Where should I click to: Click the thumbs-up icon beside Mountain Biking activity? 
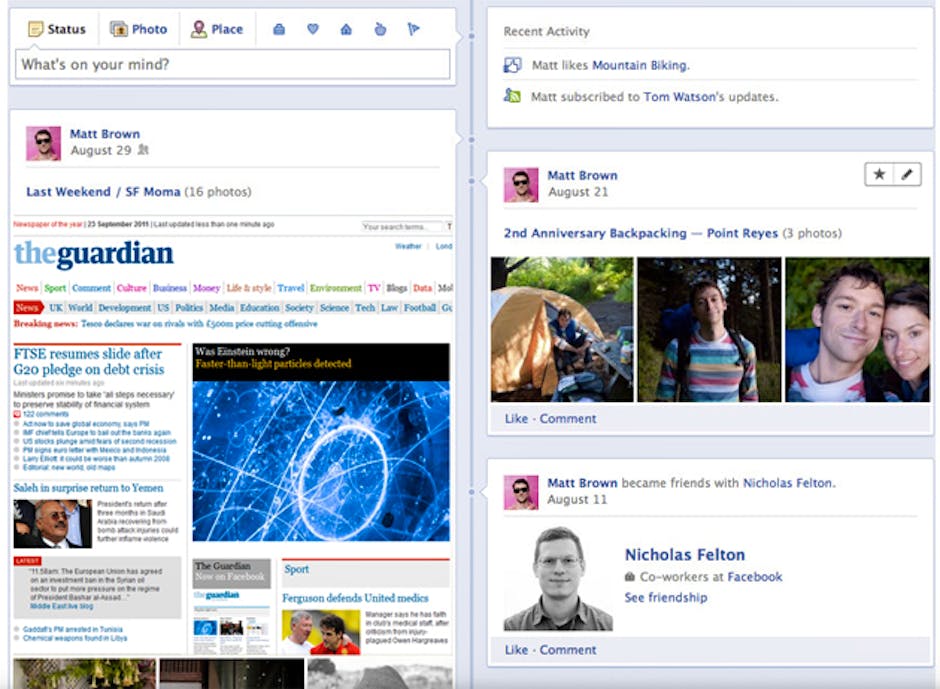(512, 66)
